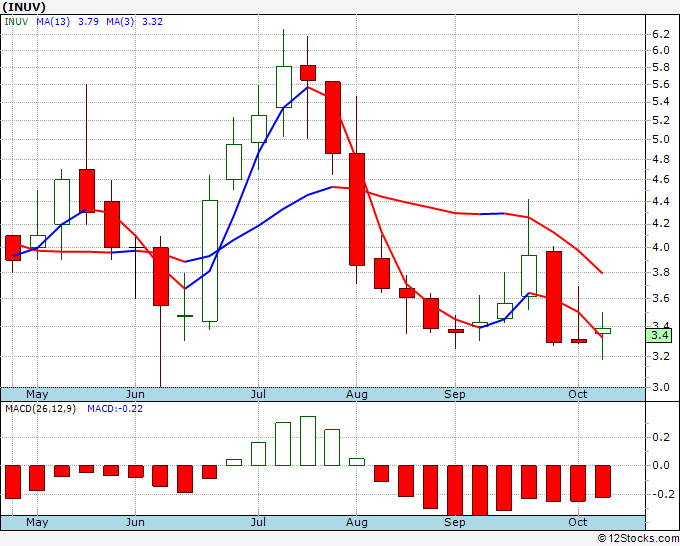
Task: Click the 5.0 price axis label
Action: pos(660,139)
